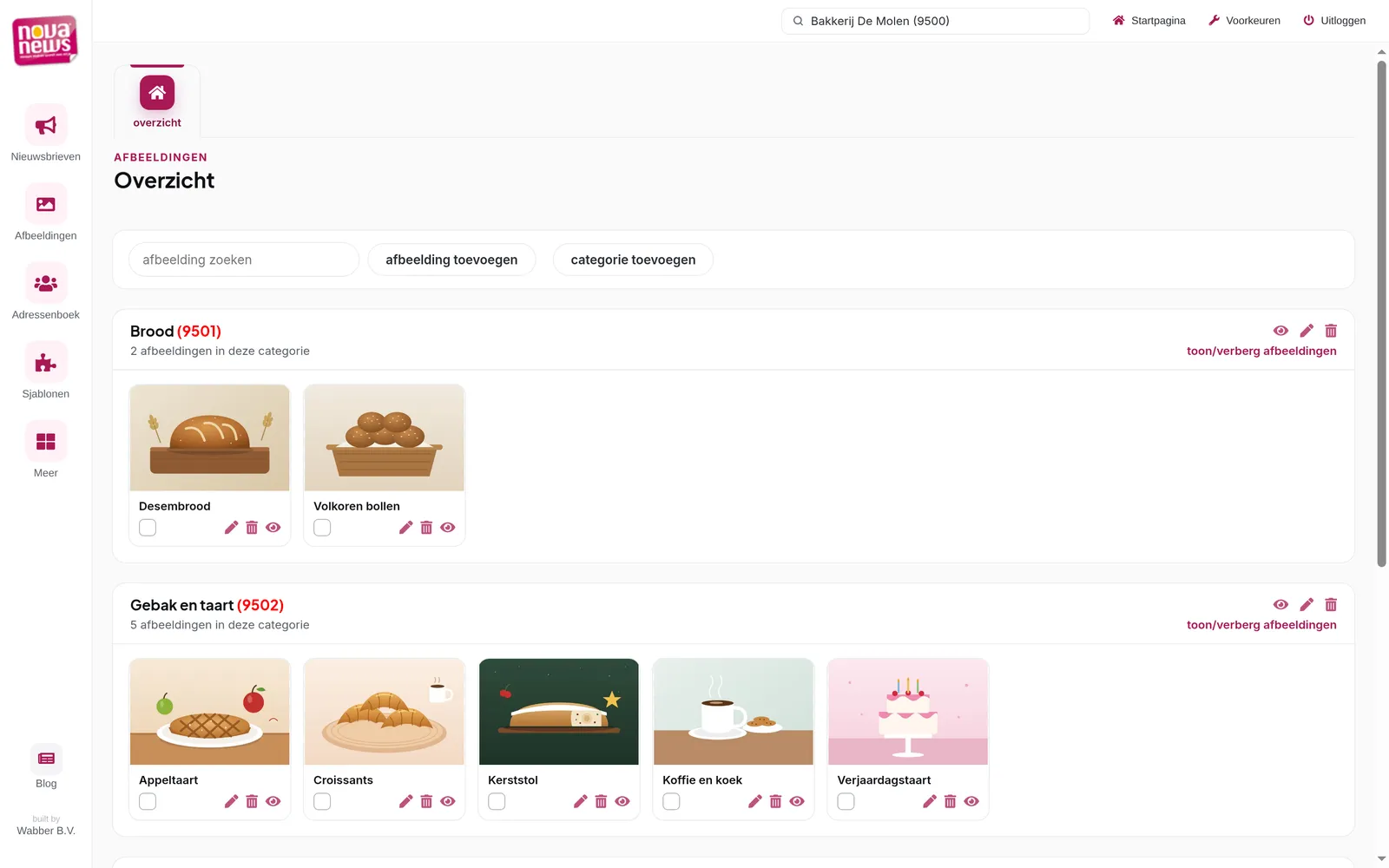The width and height of the screenshot is (1389, 868).
Task: Open Nieuwsbrieven from the sidebar
Action: coord(46,134)
